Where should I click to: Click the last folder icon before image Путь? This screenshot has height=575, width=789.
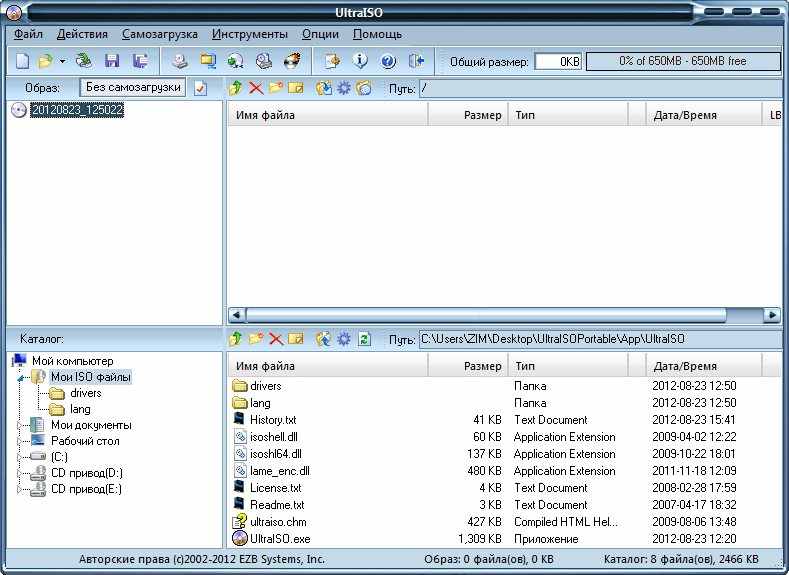click(x=364, y=88)
